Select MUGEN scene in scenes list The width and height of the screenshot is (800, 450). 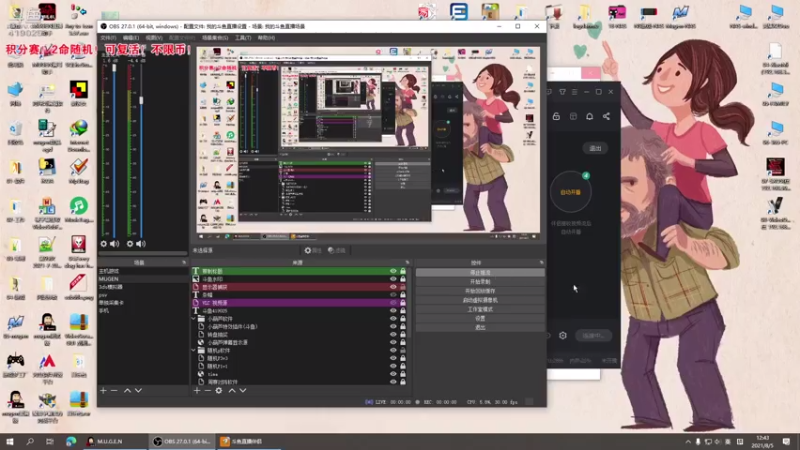[143, 279]
